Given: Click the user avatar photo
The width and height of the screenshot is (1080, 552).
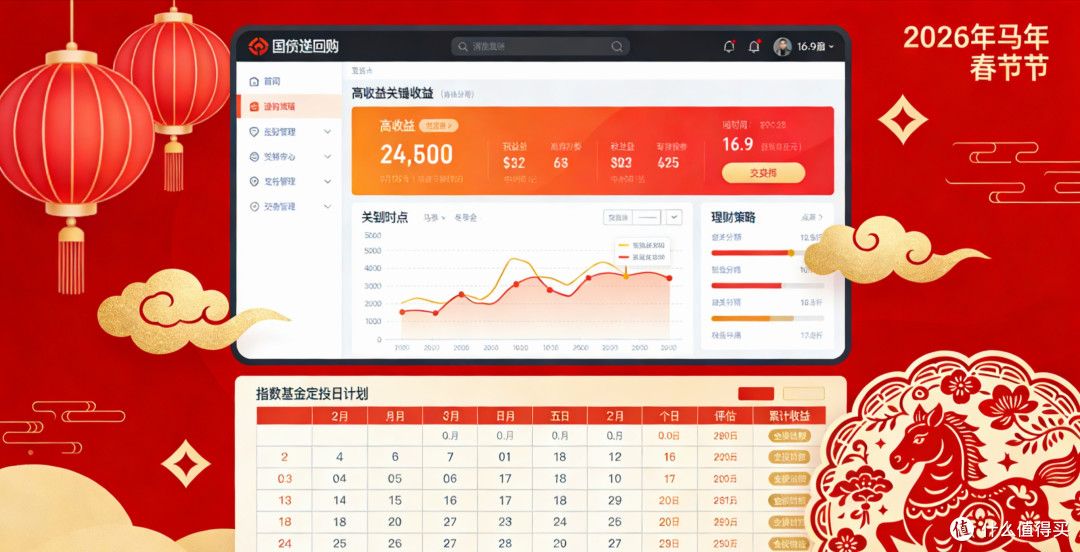Looking at the screenshot, I should point(782,46).
